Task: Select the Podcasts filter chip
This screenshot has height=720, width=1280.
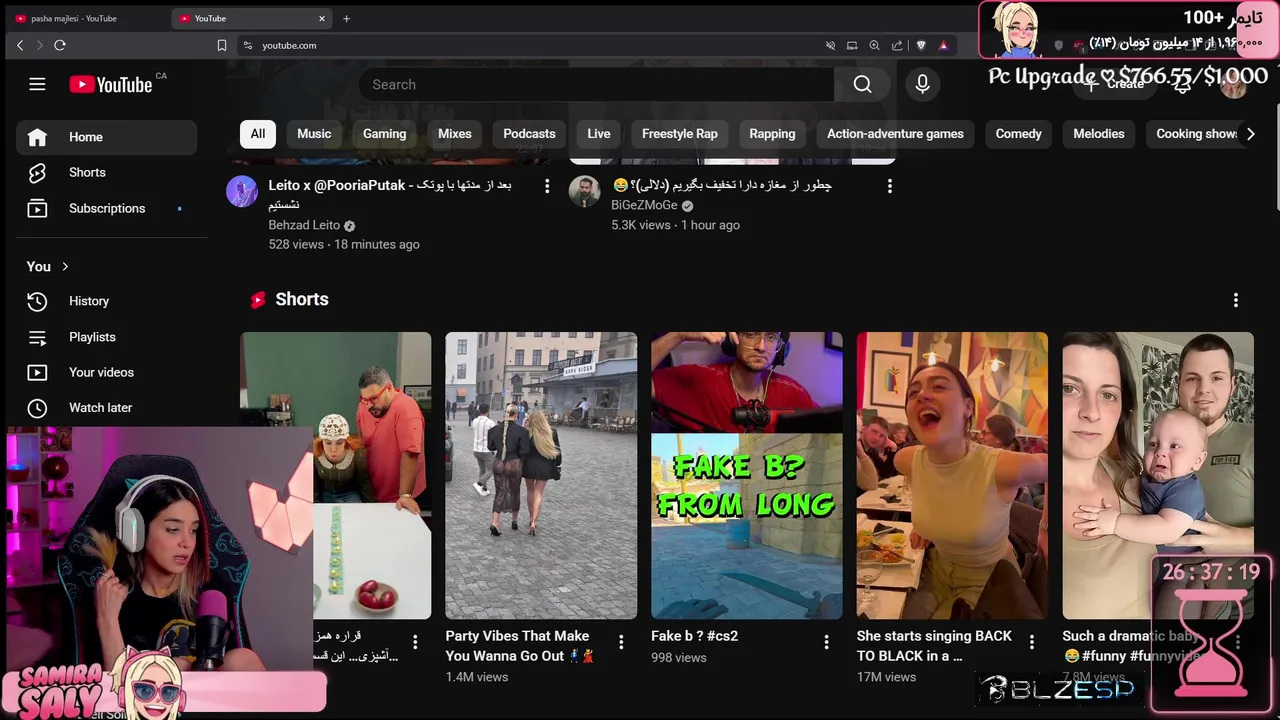Action: pos(529,134)
